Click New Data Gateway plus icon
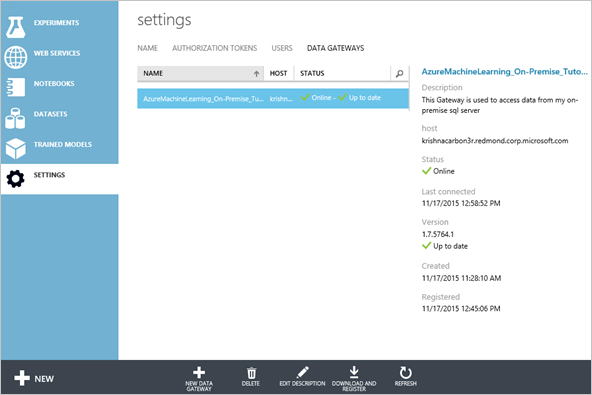Image resolution: width=592 pixels, height=395 pixels. (x=199, y=372)
